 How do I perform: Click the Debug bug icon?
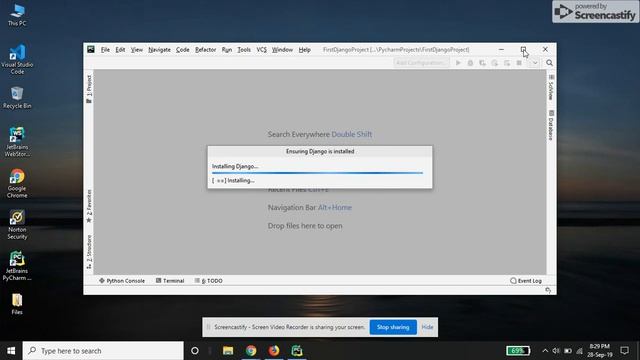470,63
